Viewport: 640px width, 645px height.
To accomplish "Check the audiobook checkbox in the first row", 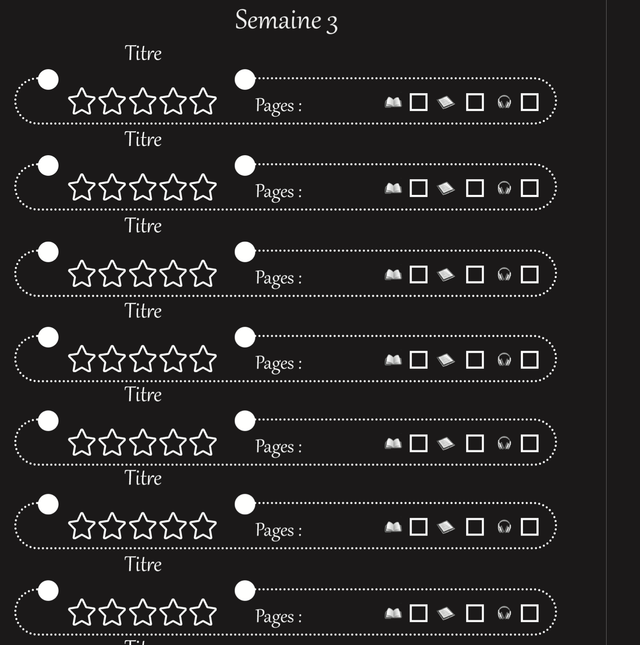I will pyautogui.click(x=529, y=102).
